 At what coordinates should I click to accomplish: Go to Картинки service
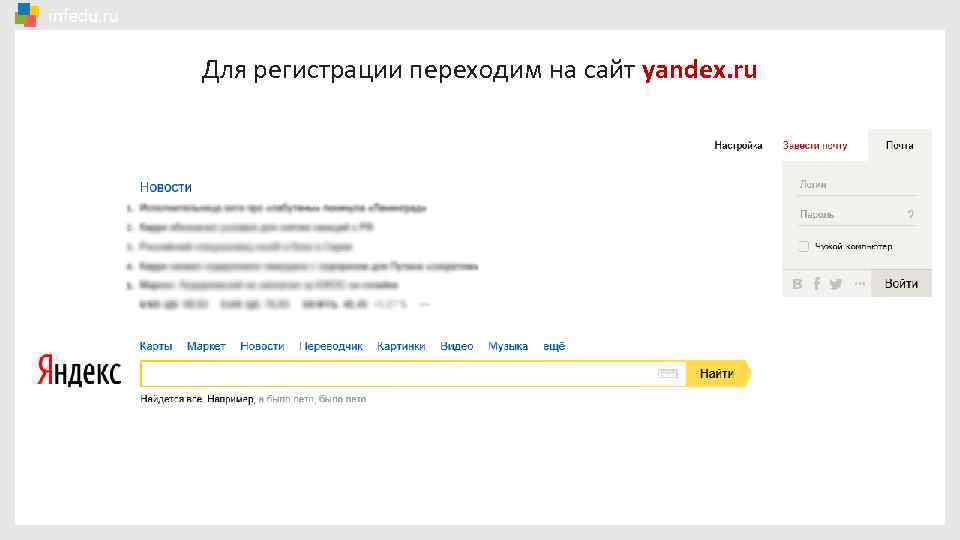401,346
